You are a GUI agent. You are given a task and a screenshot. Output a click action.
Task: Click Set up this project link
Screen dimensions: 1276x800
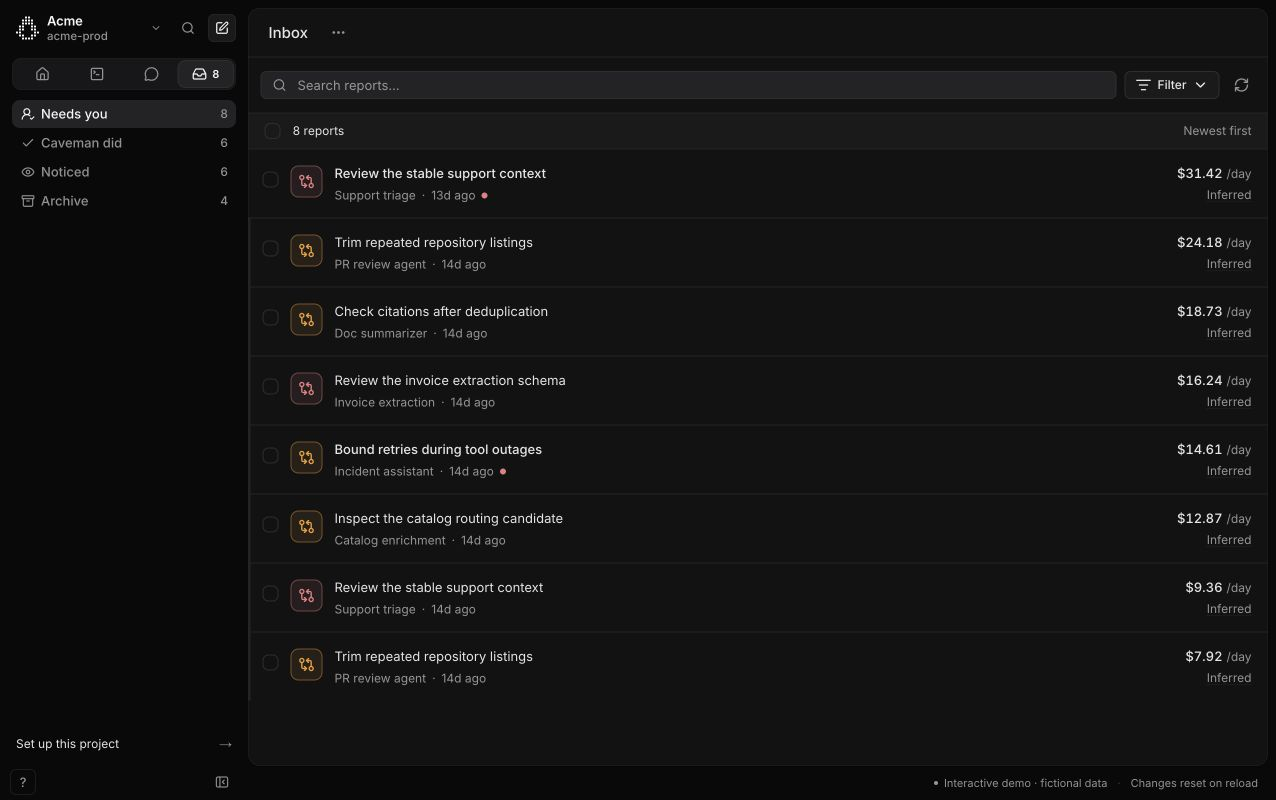tap(124, 744)
